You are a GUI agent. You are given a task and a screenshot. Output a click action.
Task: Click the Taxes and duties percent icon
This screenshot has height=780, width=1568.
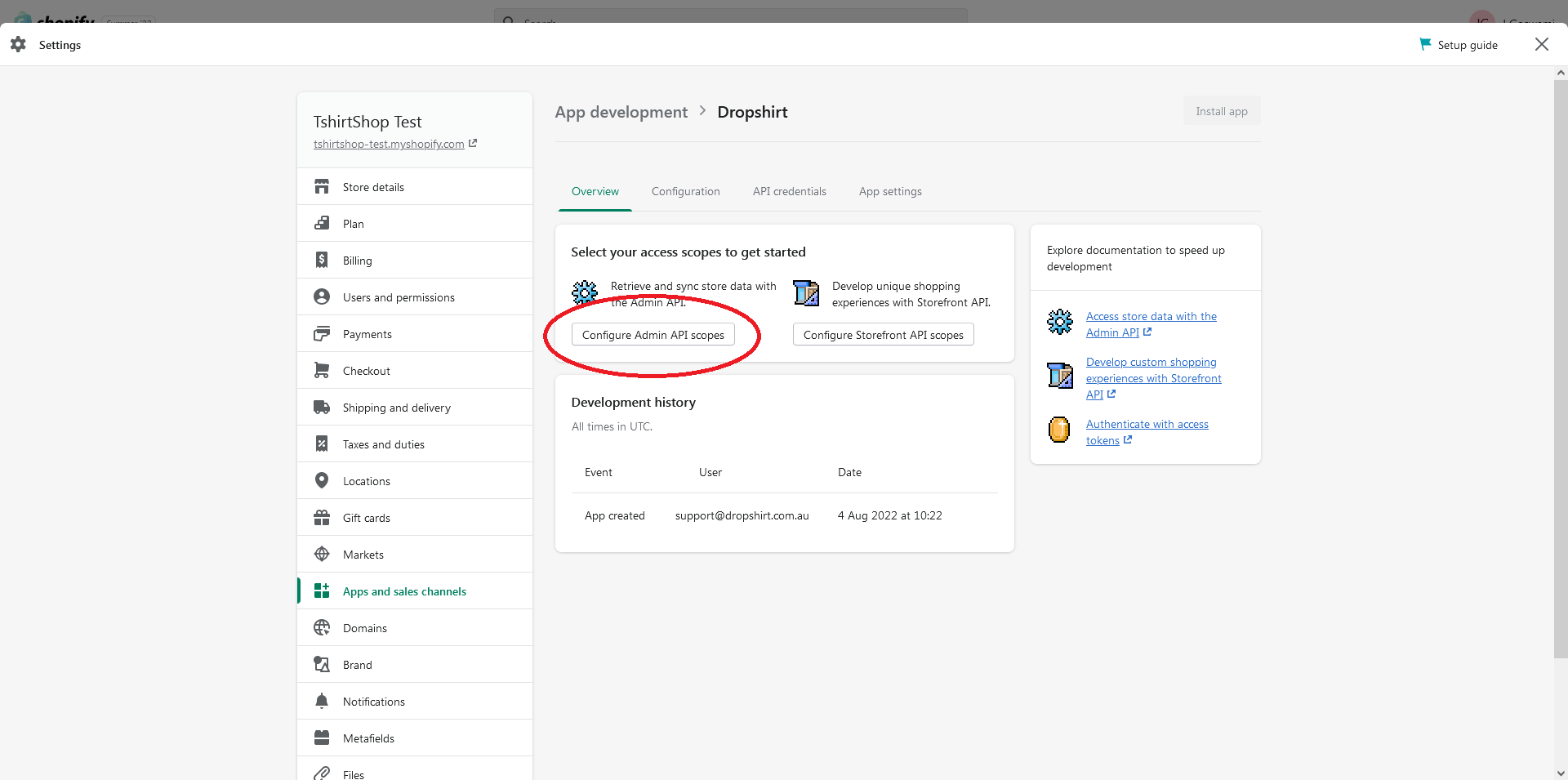pyautogui.click(x=322, y=444)
